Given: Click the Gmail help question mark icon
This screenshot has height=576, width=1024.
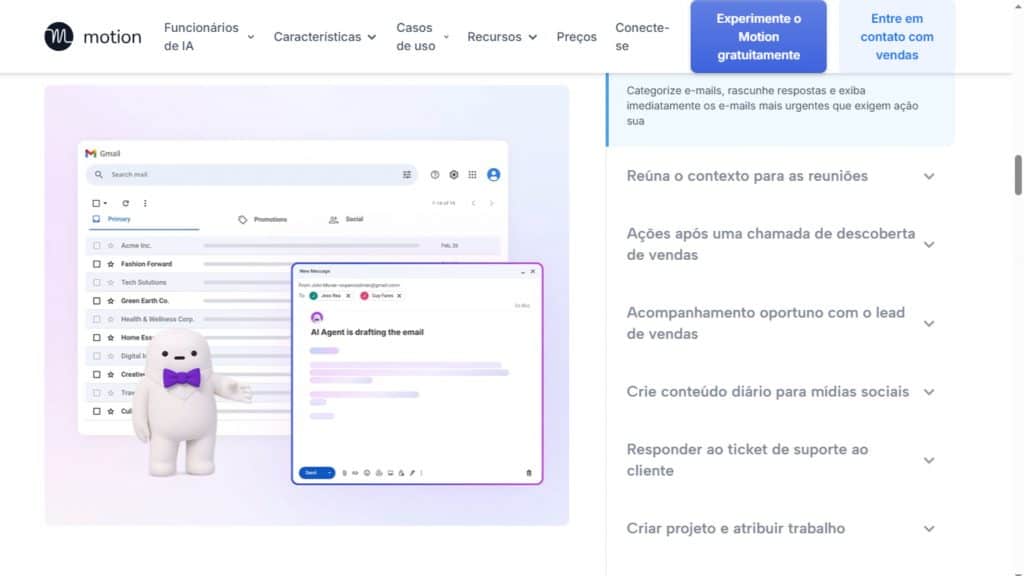Looking at the screenshot, I should (x=435, y=174).
